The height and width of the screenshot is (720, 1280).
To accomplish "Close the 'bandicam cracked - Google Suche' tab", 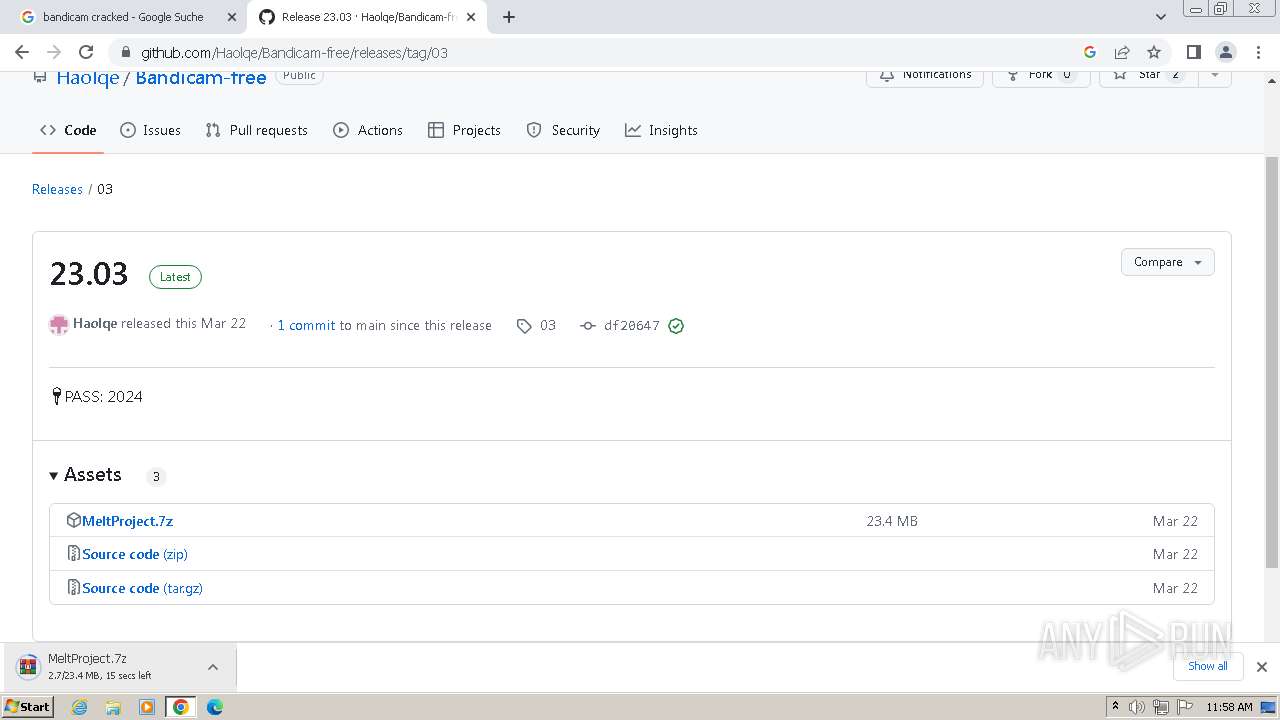I will point(231,17).
